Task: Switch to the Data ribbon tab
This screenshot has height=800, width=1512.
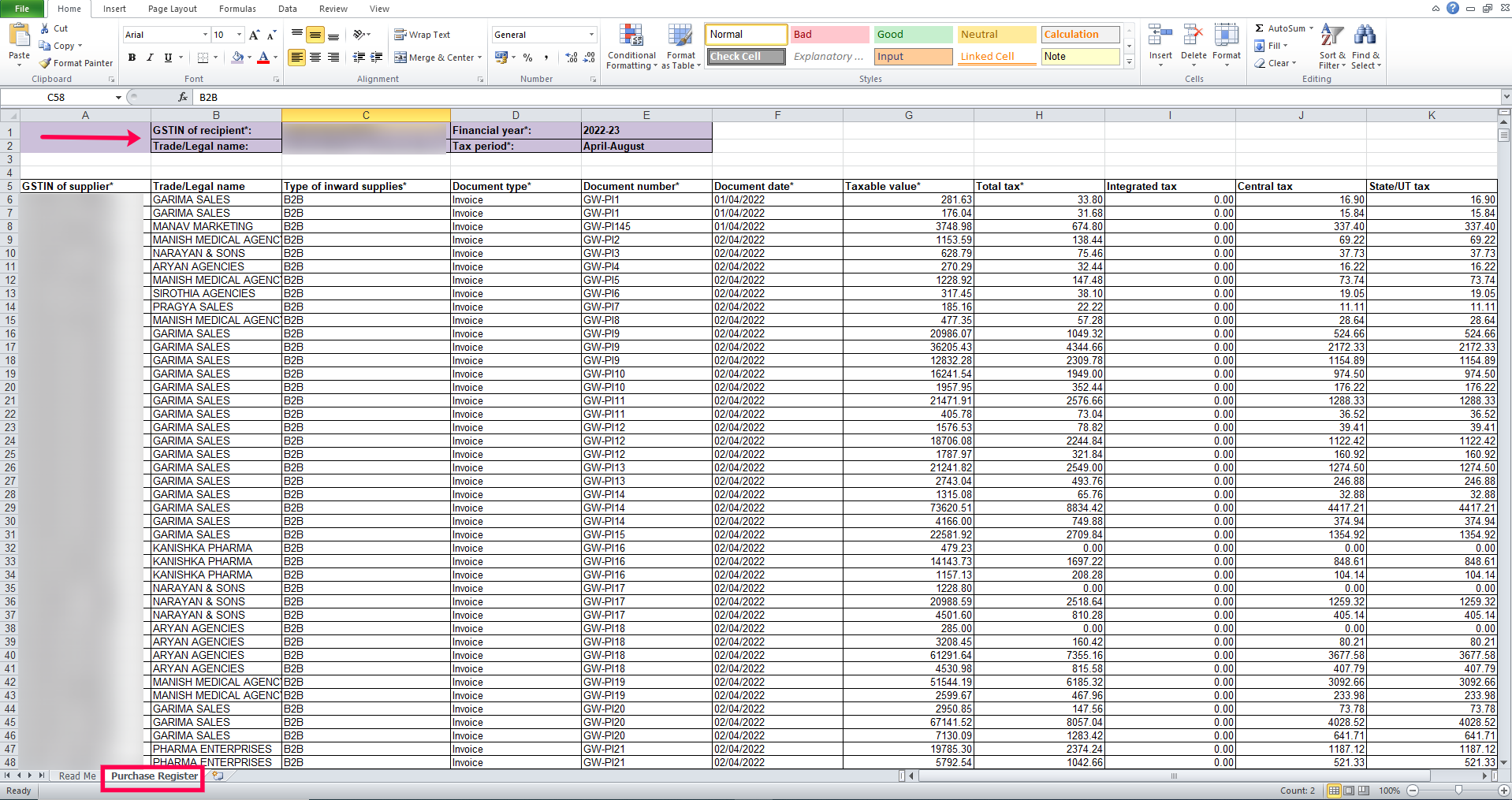Action: 288,9
